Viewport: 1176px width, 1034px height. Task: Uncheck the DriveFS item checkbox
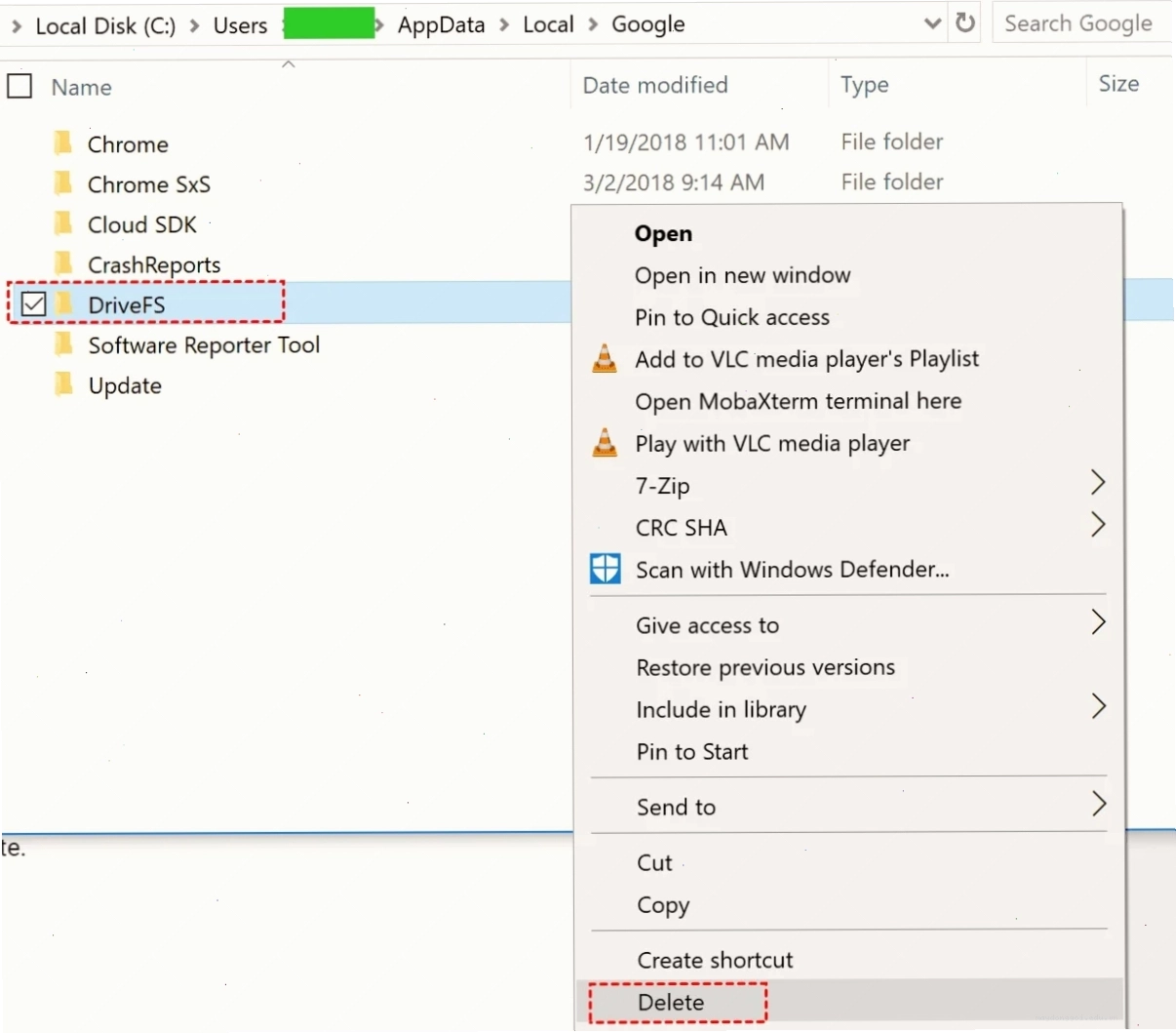click(x=34, y=304)
